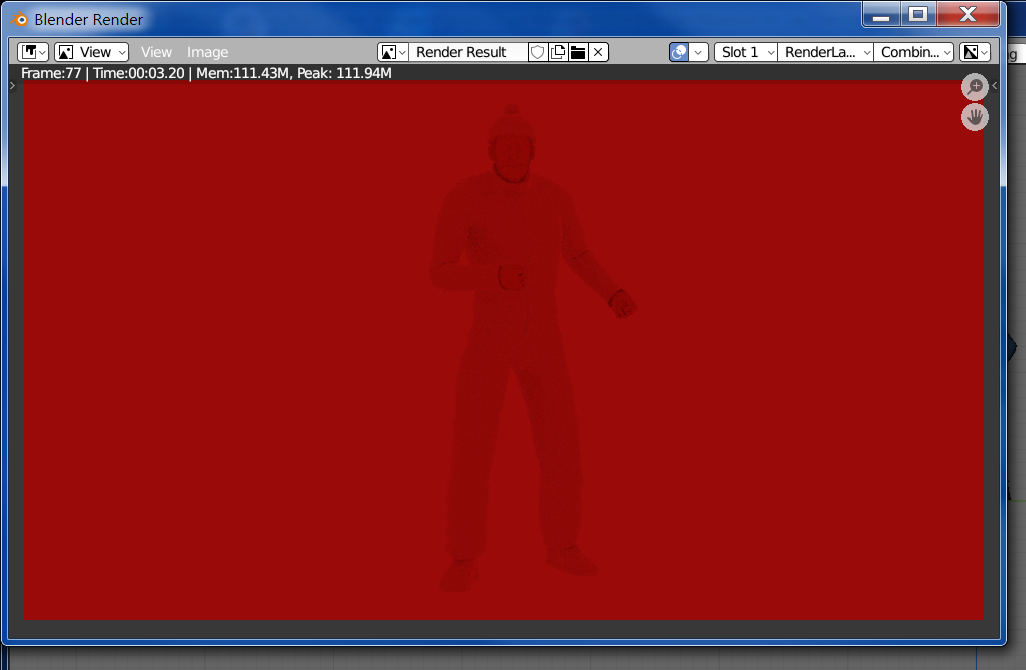Click the new image copy icon
Screen dimensions: 1026x670
point(558,52)
